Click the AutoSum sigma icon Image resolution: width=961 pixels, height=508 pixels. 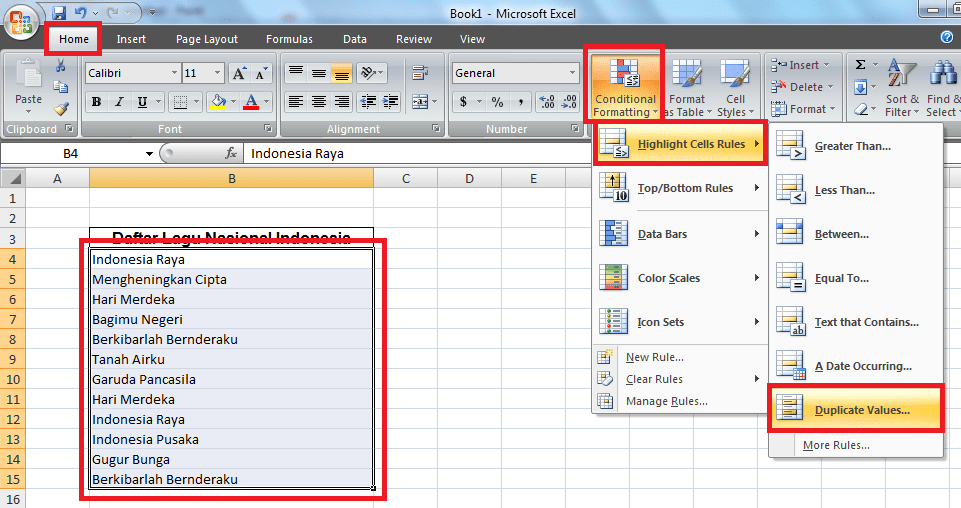[x=860, y=65]
